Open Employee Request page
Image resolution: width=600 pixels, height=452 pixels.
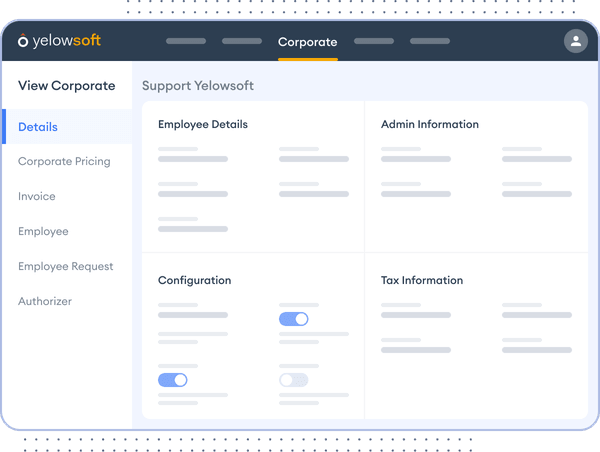pos(65,266)
